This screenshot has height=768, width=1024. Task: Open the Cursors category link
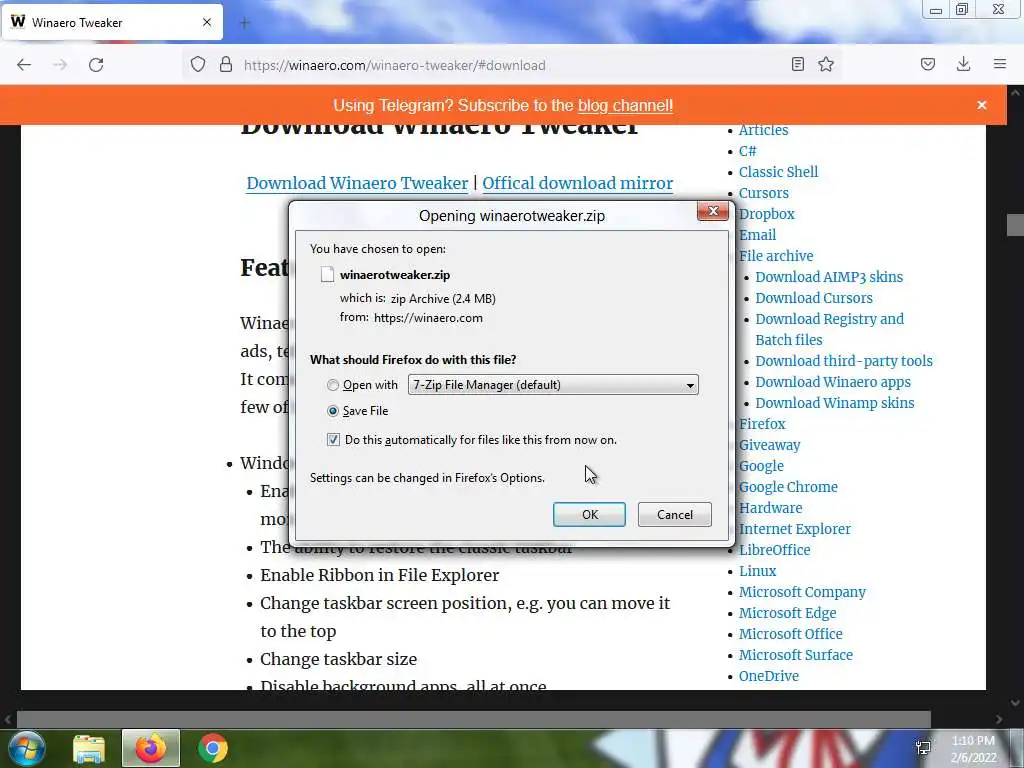(x=763, y=193)
